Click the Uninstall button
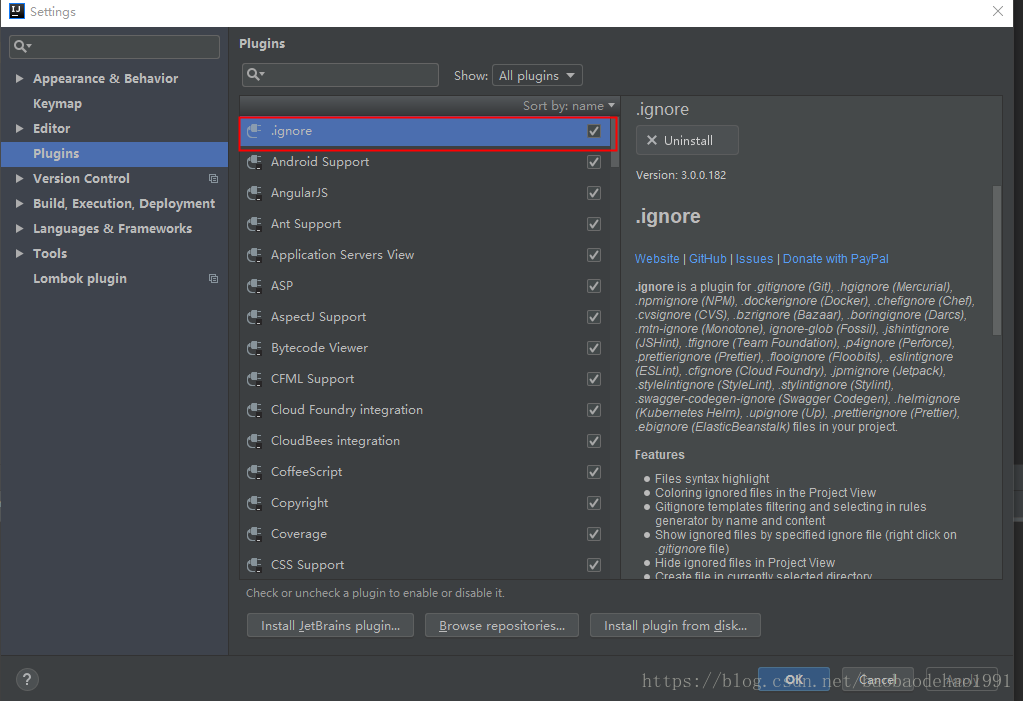 coord(687,140)
